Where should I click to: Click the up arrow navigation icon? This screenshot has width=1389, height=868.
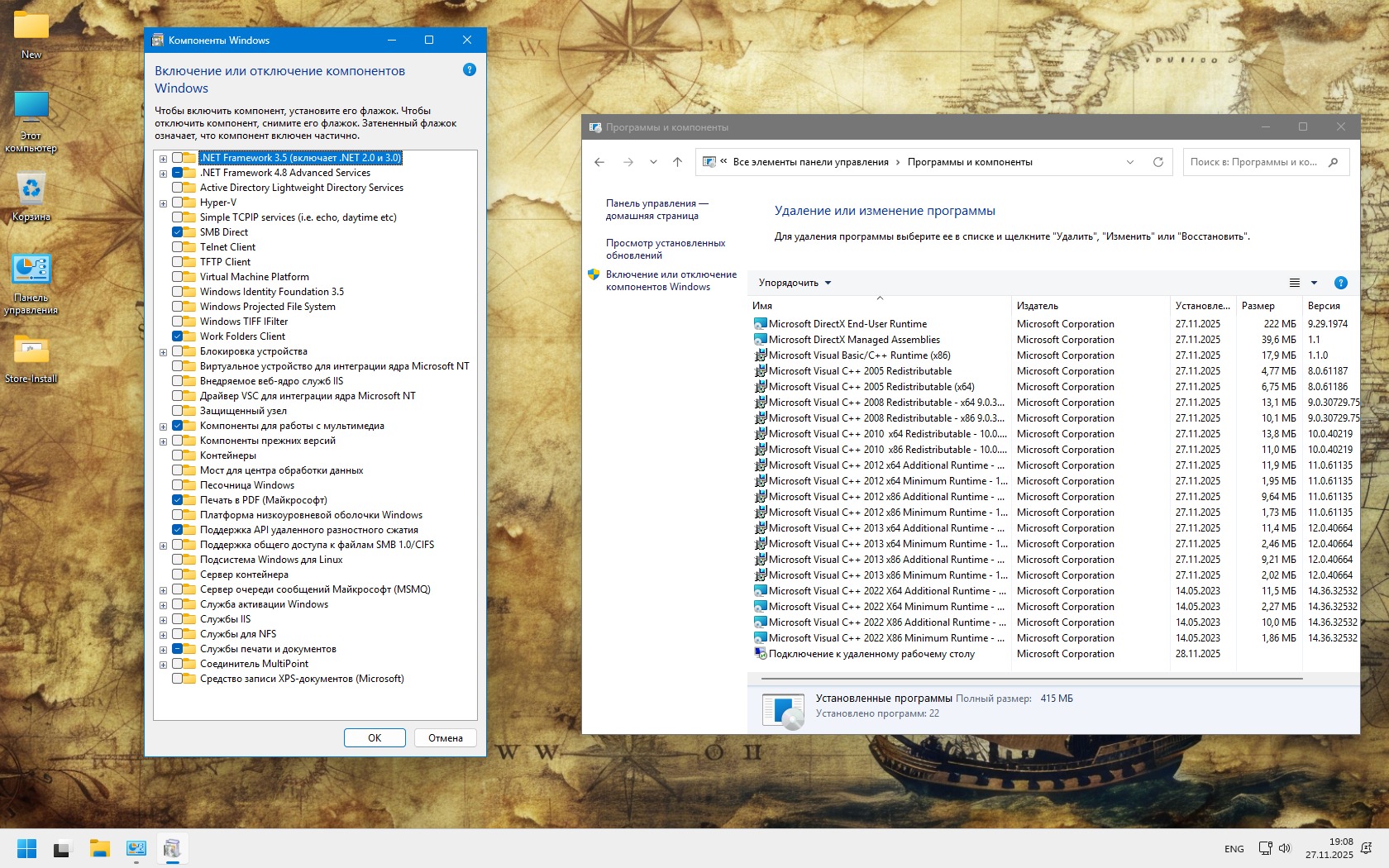pos(677,162)
